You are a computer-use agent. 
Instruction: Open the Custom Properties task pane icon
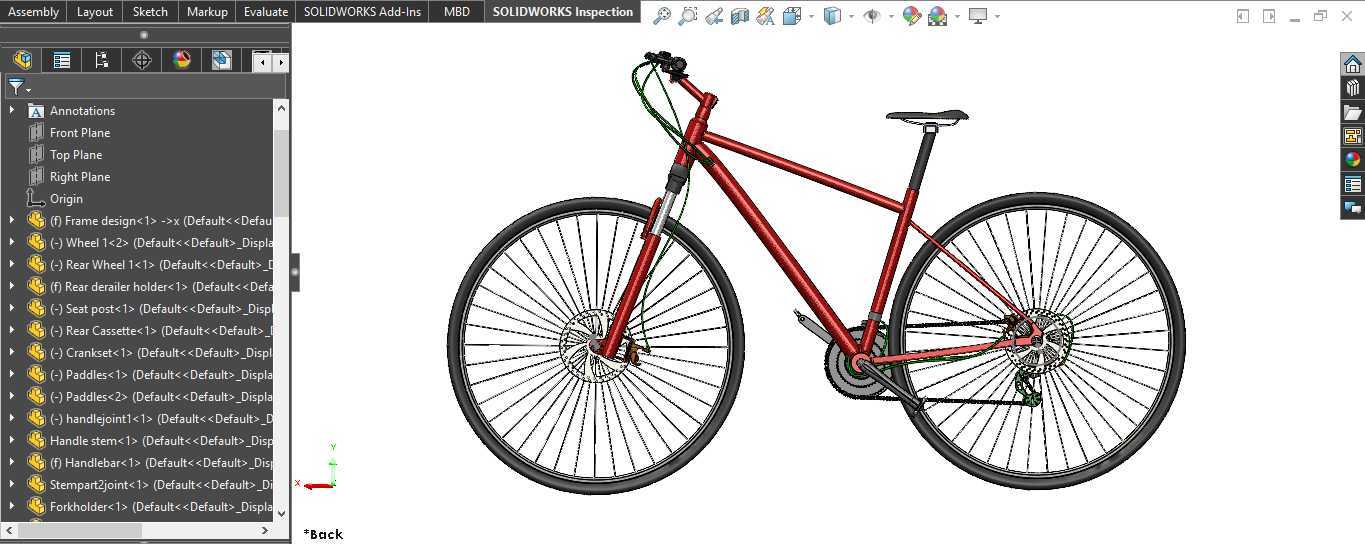[x=1352, y=184]
